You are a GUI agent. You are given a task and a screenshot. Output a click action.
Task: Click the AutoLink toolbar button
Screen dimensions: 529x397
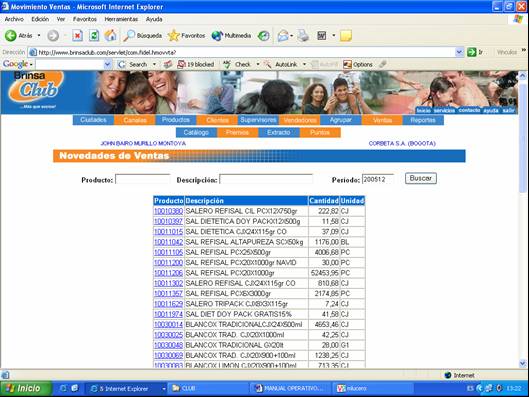coord(281,64)
